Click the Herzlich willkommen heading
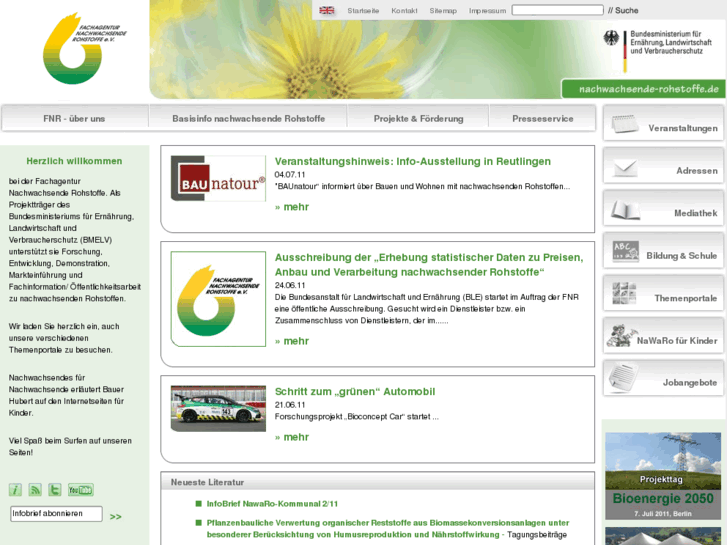The height and width of the screenshot is (545, 727). pyautogui.click(x=74, y=161)
